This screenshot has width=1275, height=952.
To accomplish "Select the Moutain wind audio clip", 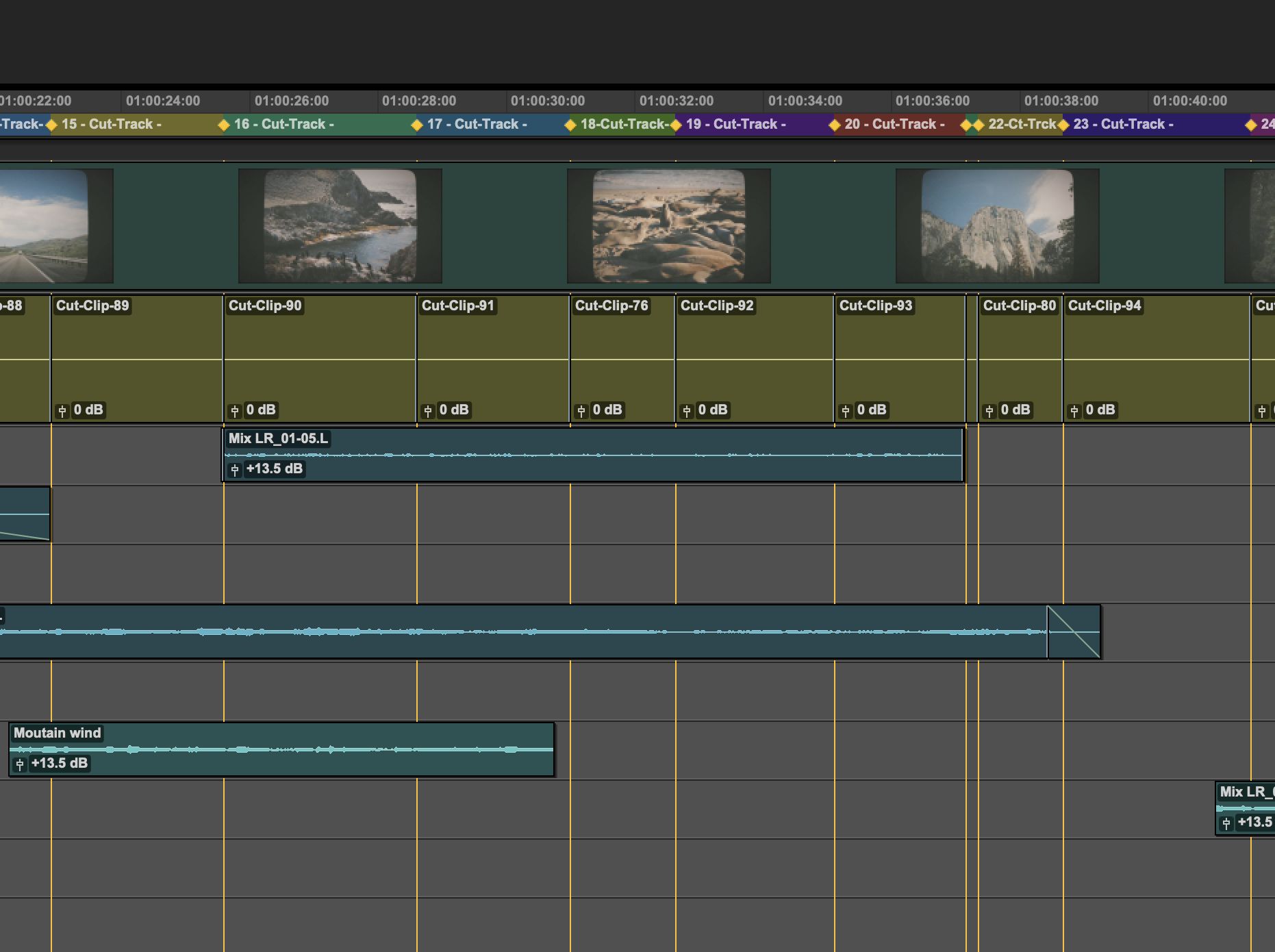I will pyautogui.click(x=281, y=749).
